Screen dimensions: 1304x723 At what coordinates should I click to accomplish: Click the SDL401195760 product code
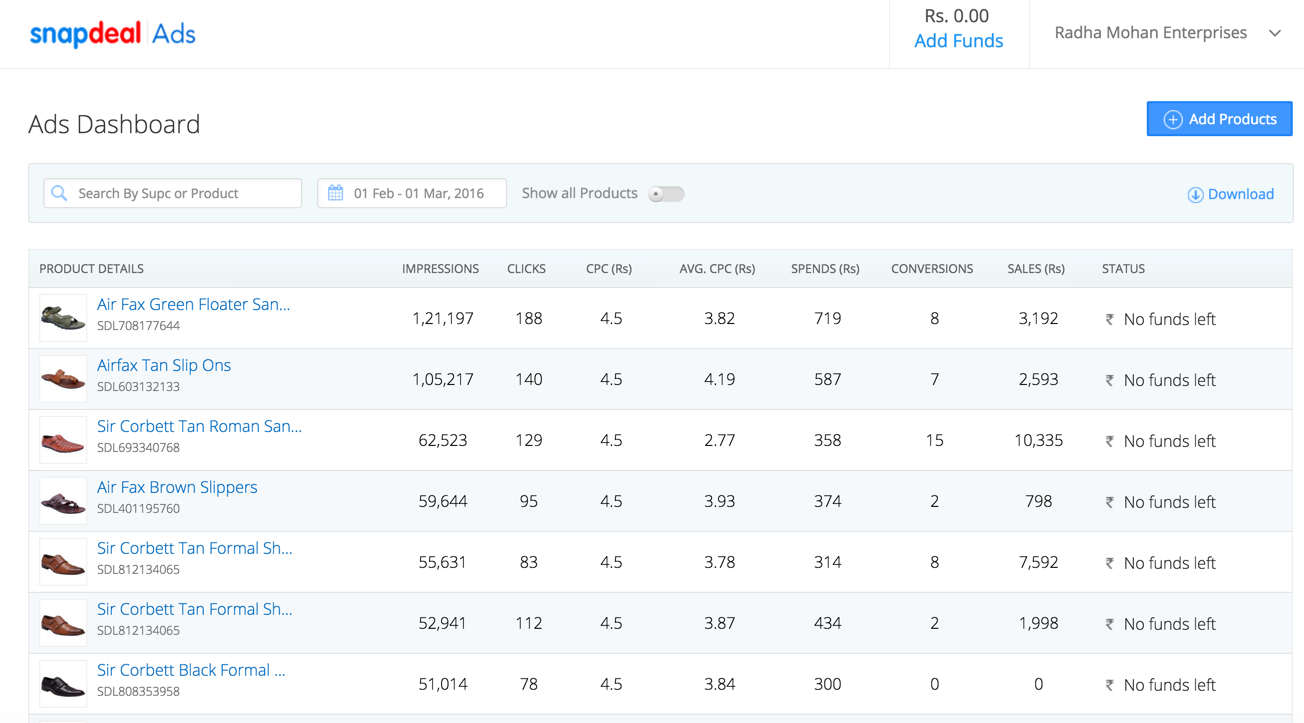tap(138, 509)
